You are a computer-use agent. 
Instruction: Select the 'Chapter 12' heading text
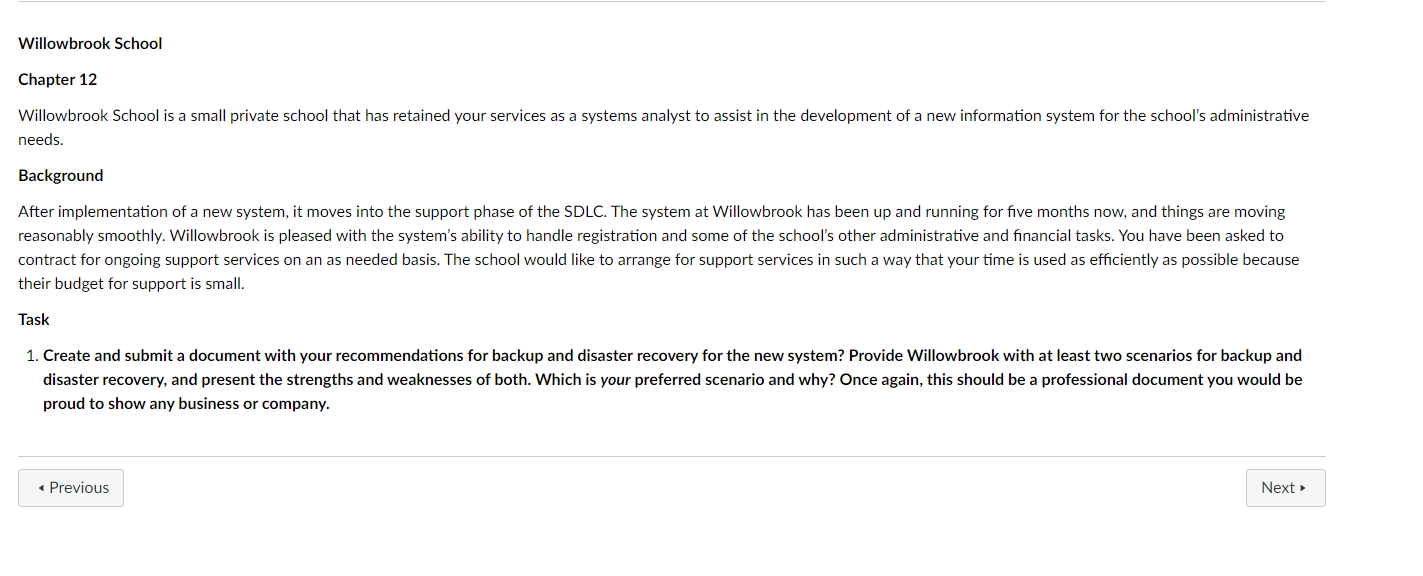57,79
